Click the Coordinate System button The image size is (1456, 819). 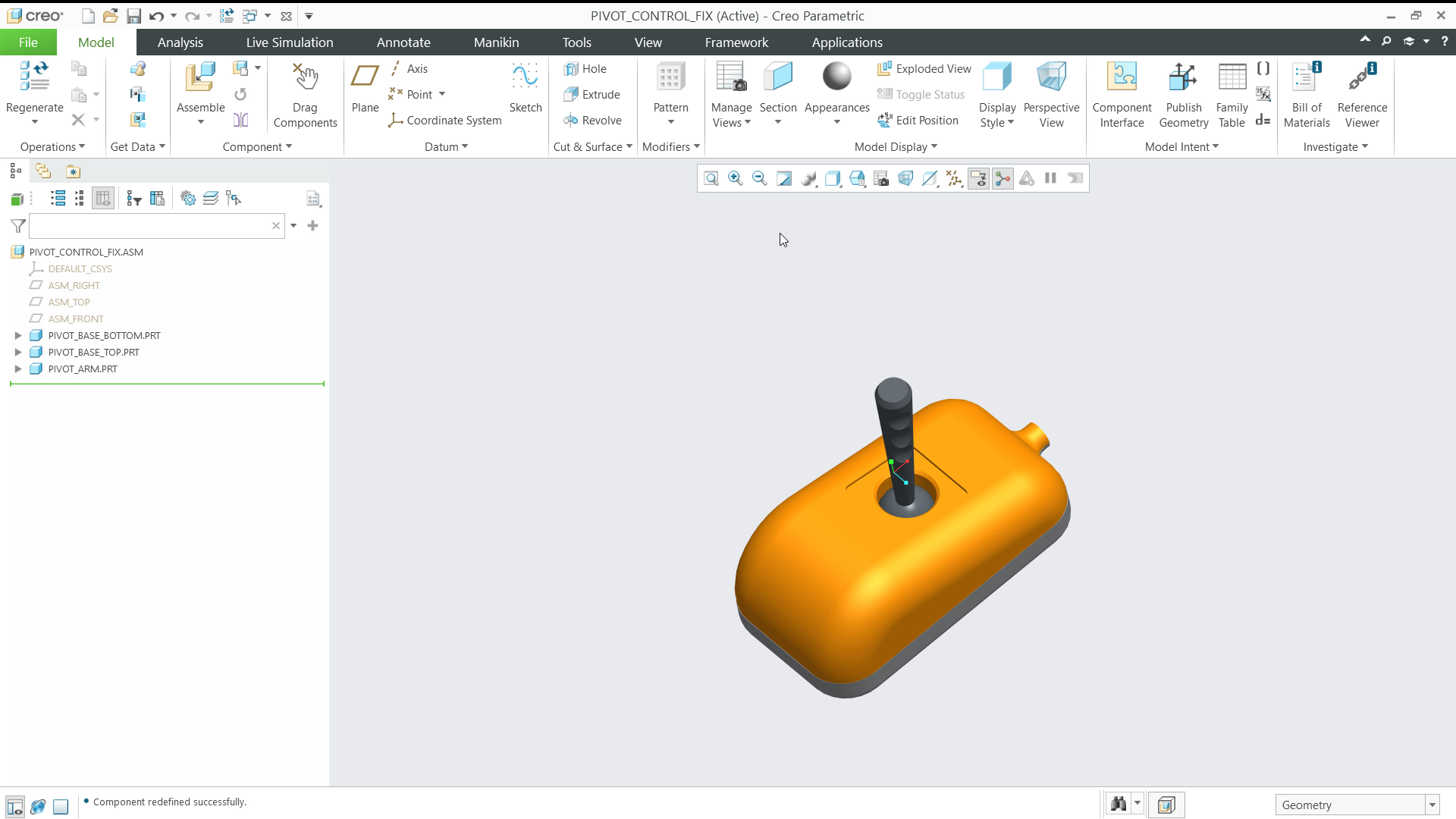click(x=445, y=120)
